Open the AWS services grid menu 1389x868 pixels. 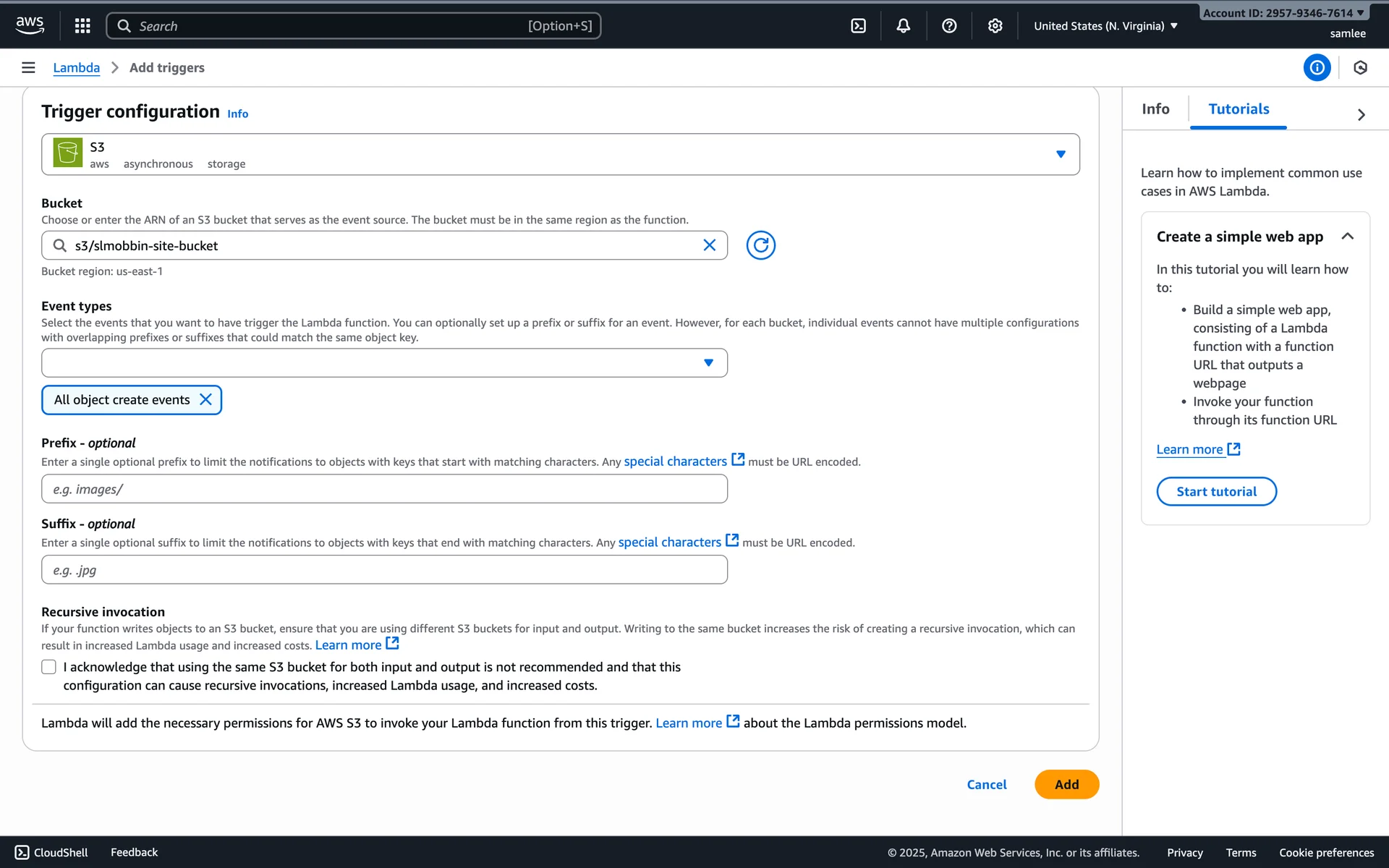(82, 26)
